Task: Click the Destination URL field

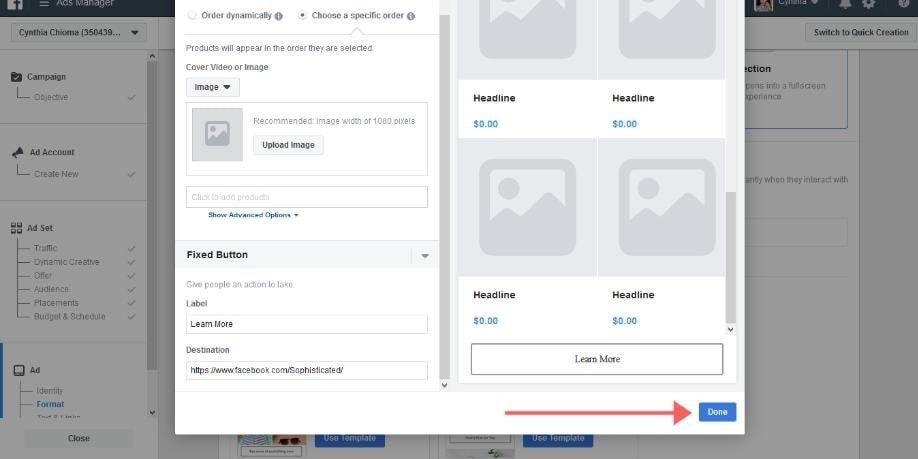Action: tap(307, 371)
